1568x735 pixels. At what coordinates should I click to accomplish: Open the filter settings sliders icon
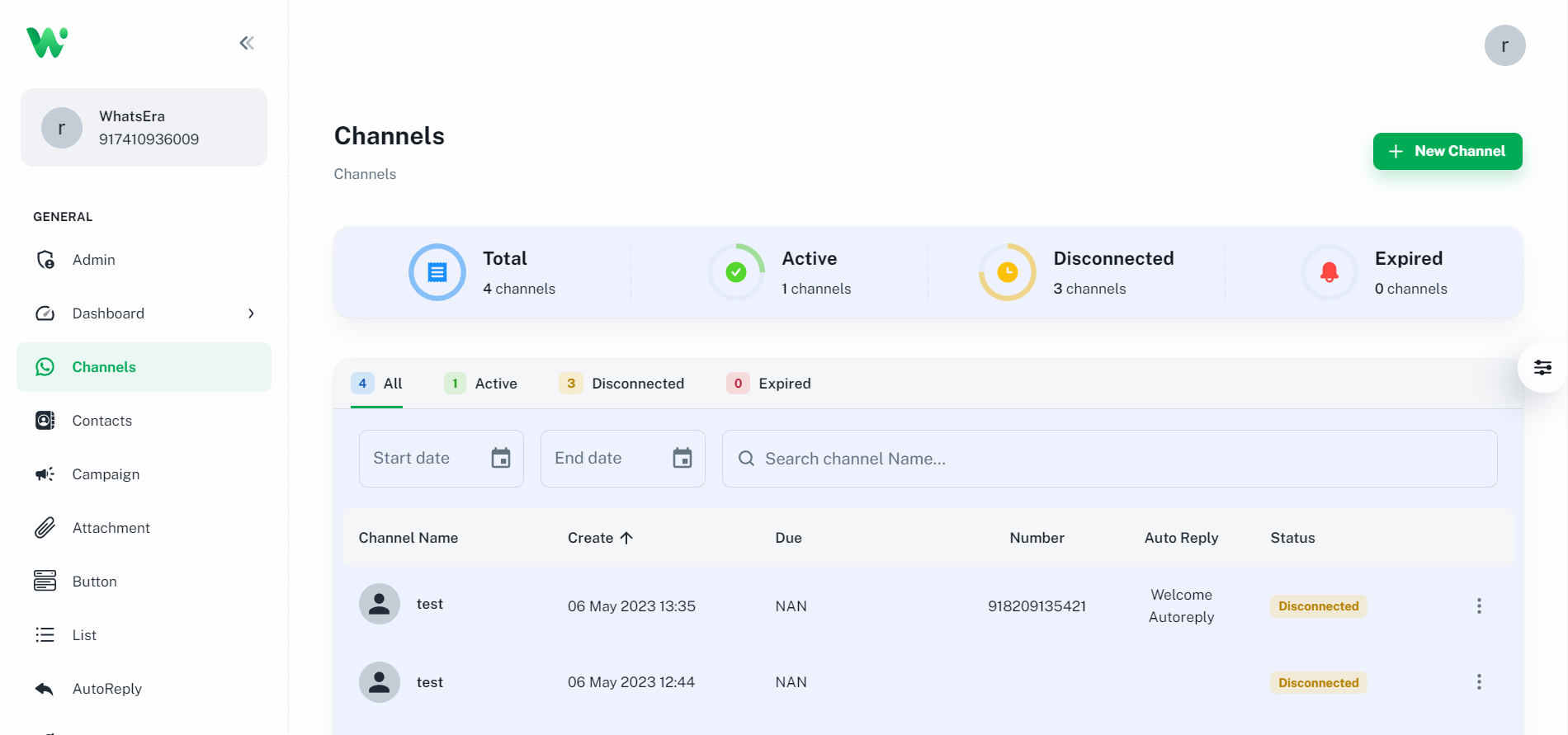1542,368
